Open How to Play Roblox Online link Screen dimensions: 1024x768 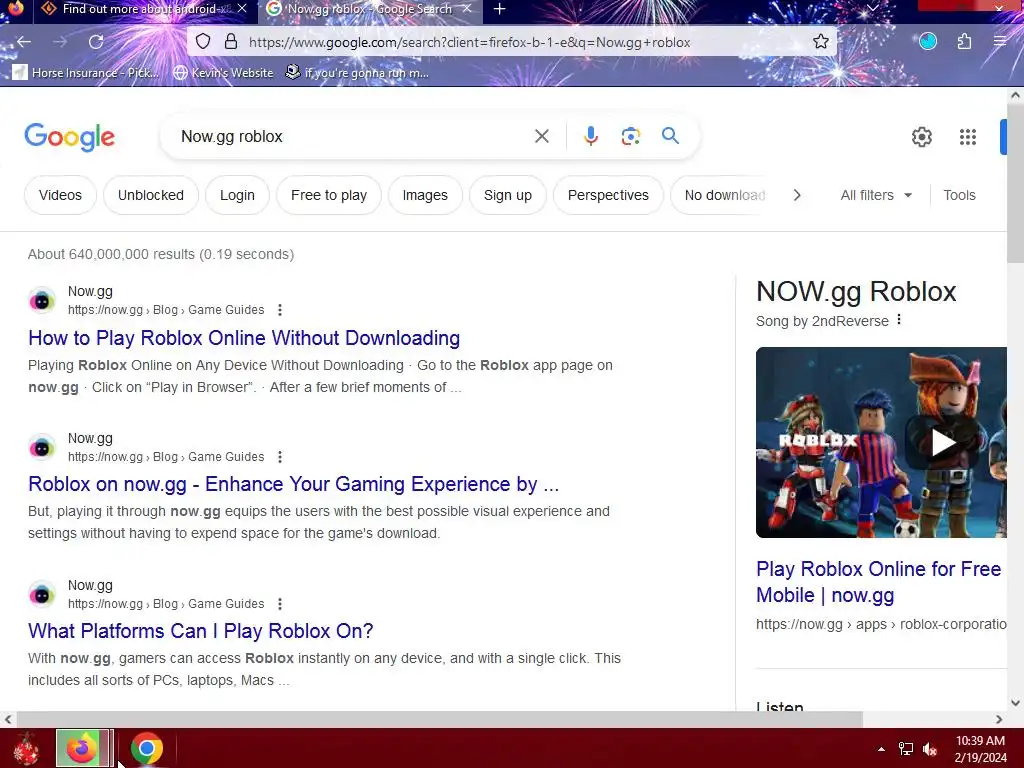coord(244,338)
